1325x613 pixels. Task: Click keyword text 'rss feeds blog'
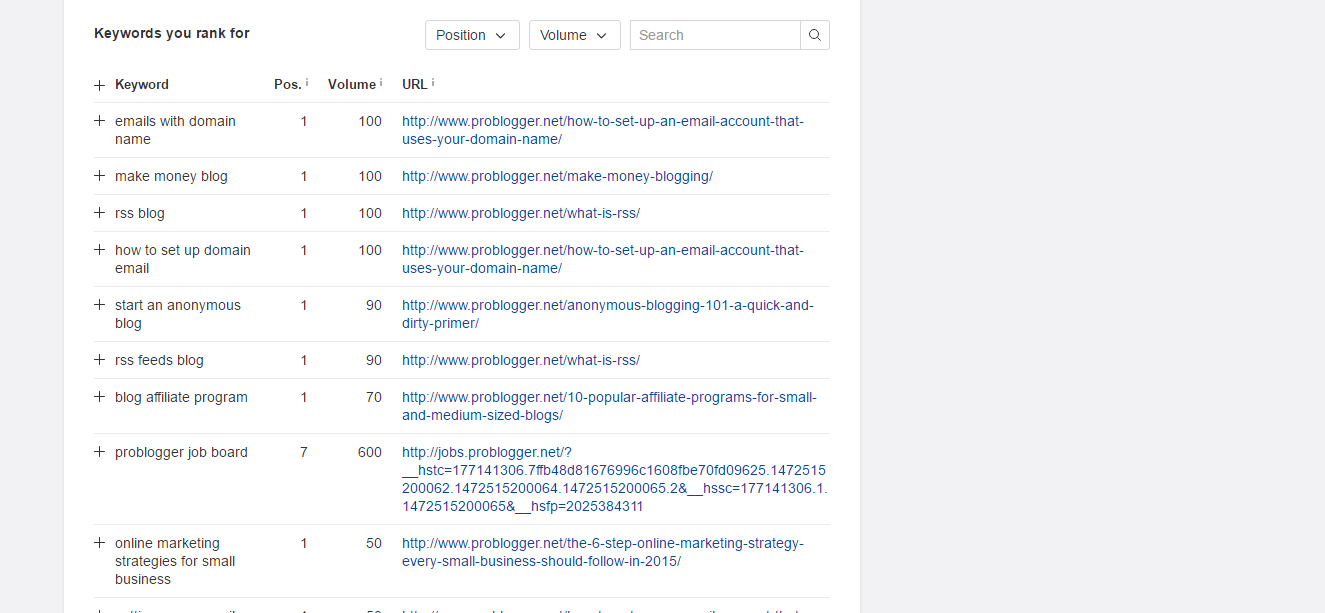point(159,360)
